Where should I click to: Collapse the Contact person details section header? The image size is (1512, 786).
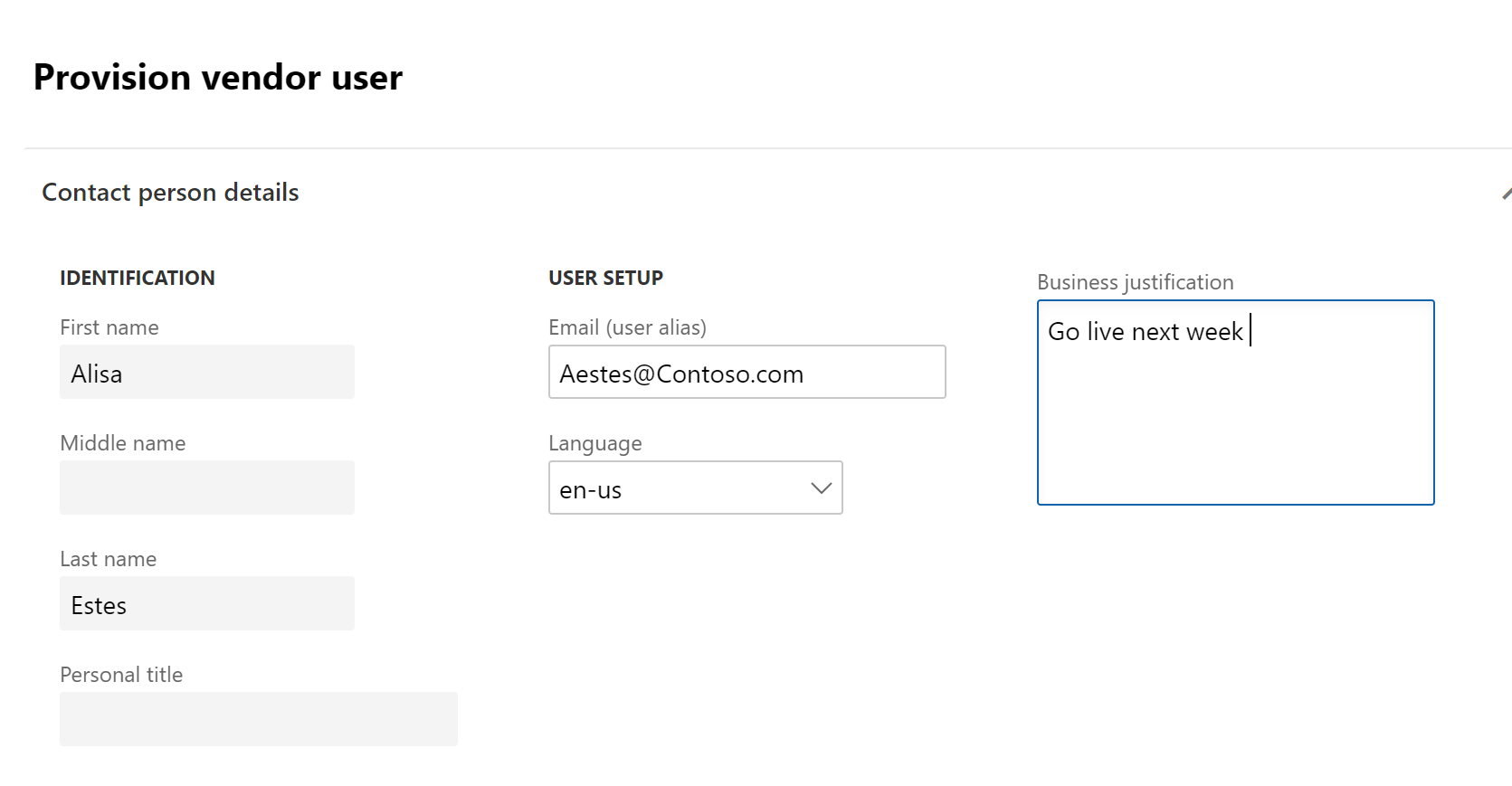pos(170,193)
